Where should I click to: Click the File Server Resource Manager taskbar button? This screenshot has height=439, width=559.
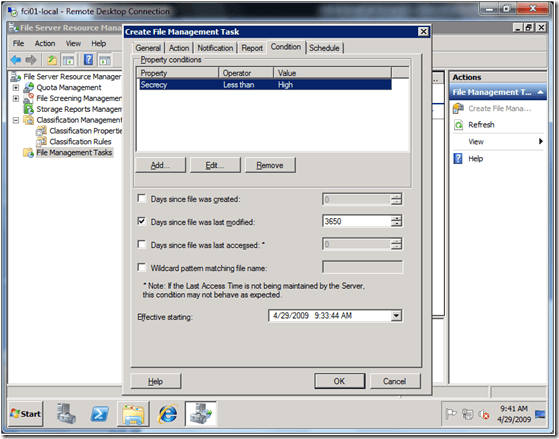[201, 414]
